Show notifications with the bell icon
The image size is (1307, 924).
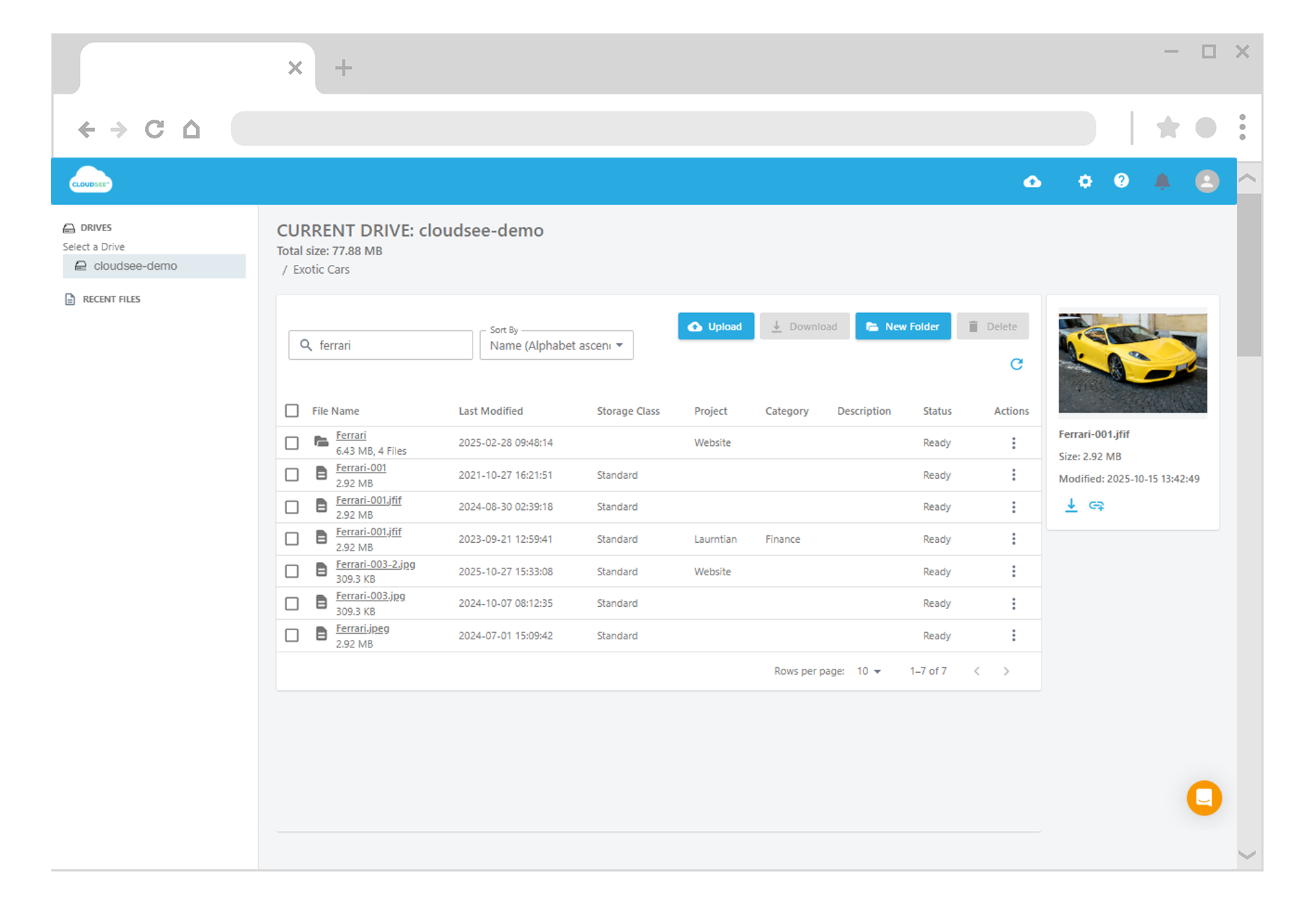click(1162, 182)
